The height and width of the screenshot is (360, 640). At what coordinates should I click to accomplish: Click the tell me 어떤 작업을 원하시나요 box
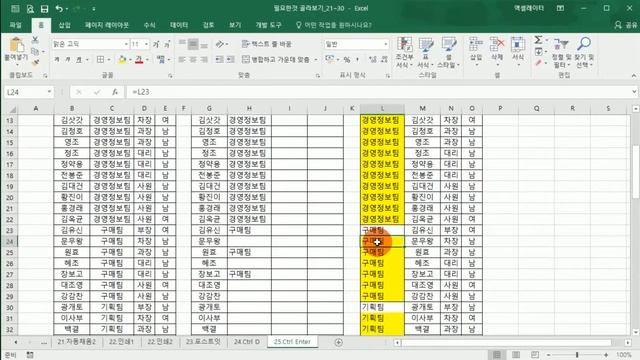click(333, 25)
